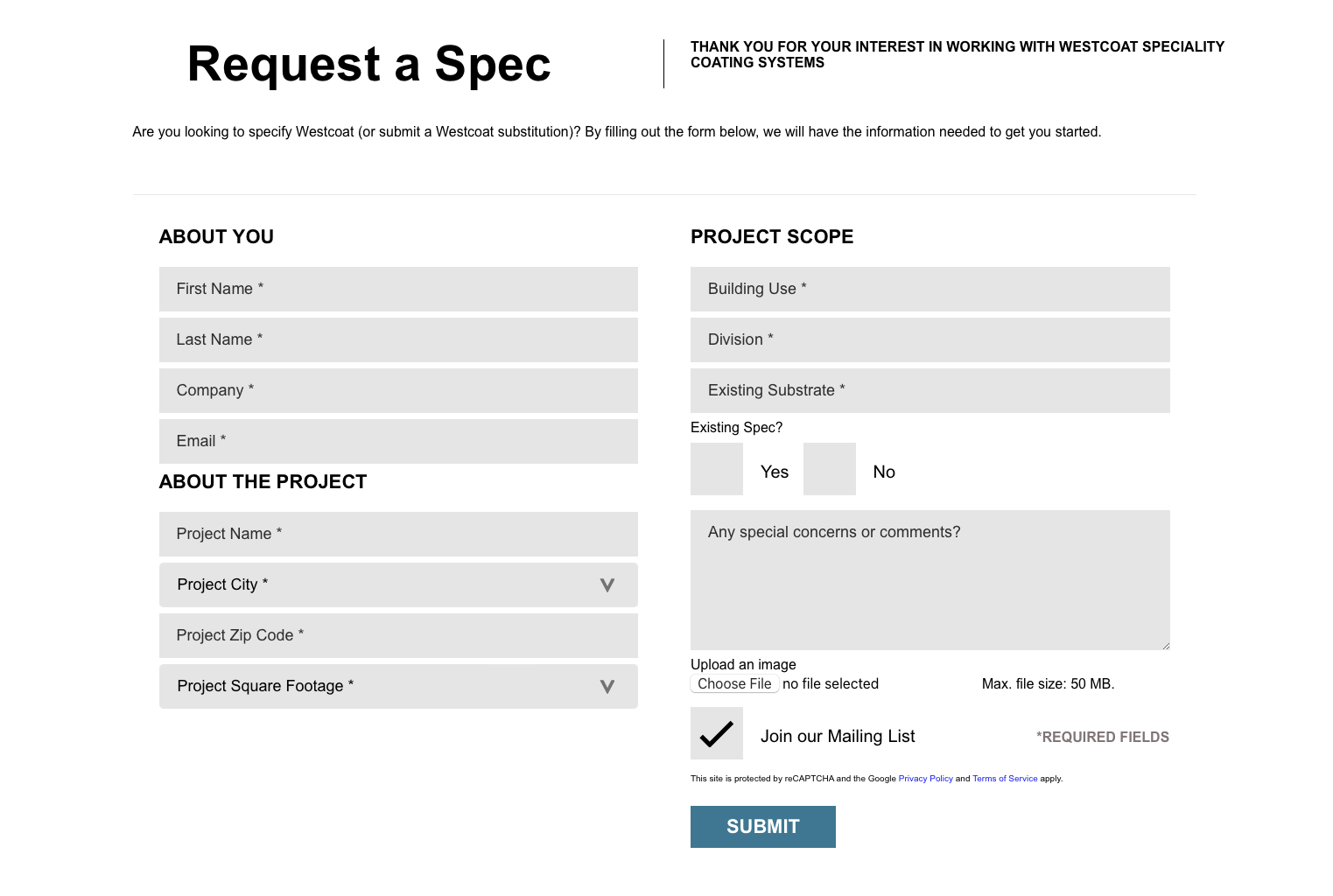Focus the Project Name input field

(398, 534)
